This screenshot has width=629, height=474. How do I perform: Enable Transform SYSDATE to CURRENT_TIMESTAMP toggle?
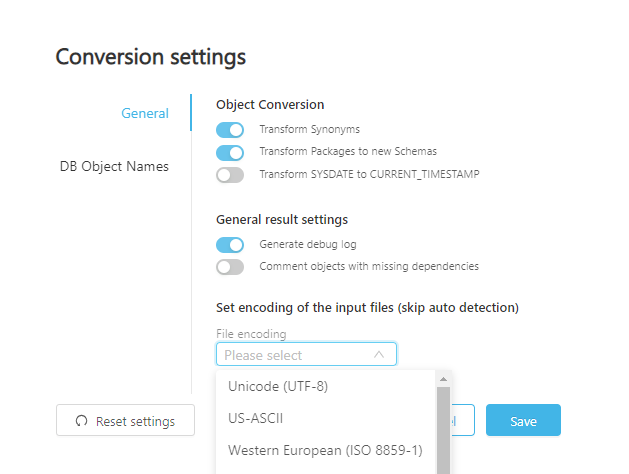pyautogui.click(x=230, y=174)
